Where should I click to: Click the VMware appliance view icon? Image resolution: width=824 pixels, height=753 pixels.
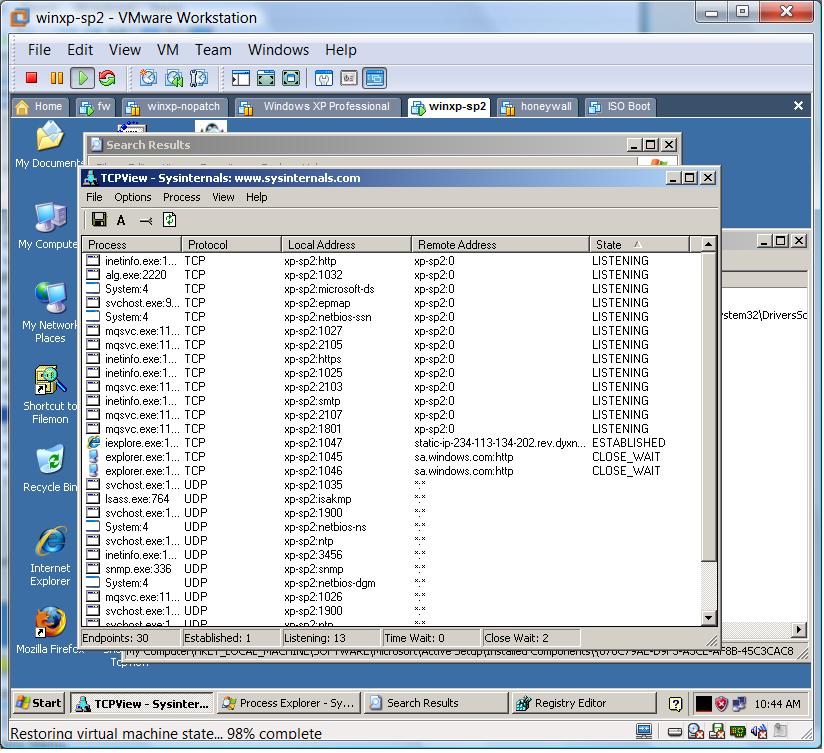pyautogui.click(x=349, y=78)
